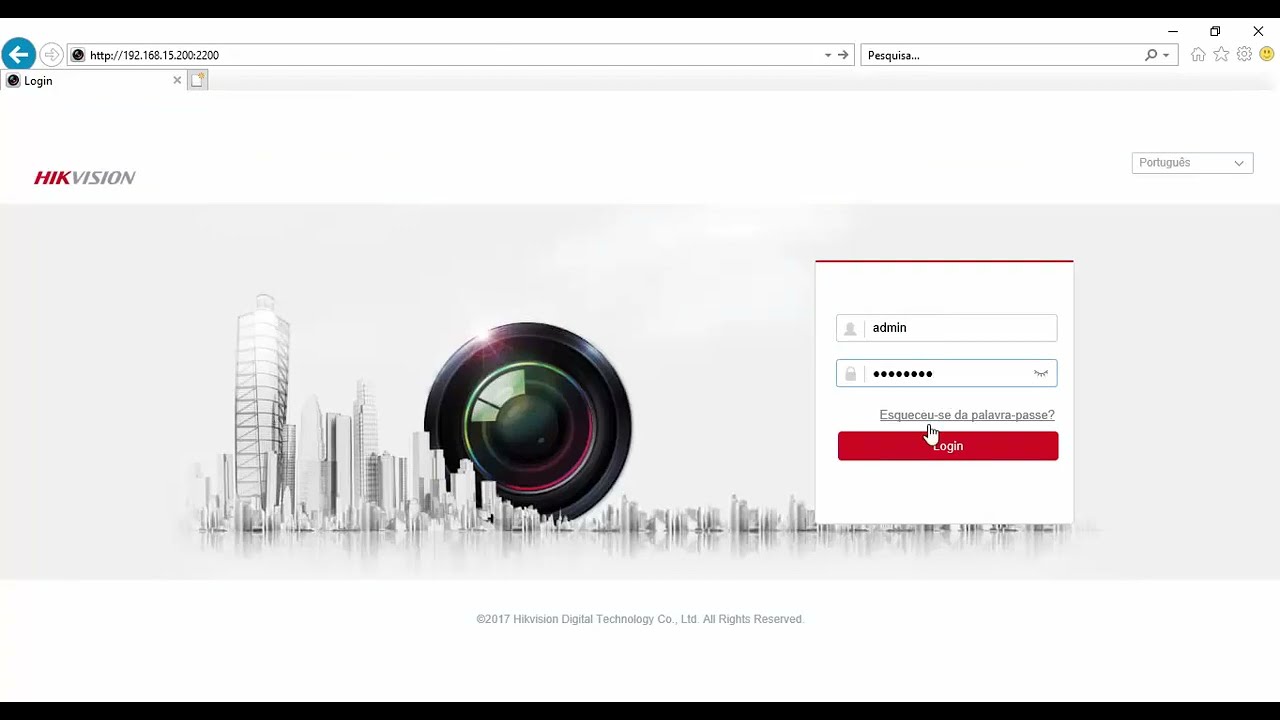1280x720 pixels.
Task: Open Favorites star icon
Action: click(x=1221, y=55)
